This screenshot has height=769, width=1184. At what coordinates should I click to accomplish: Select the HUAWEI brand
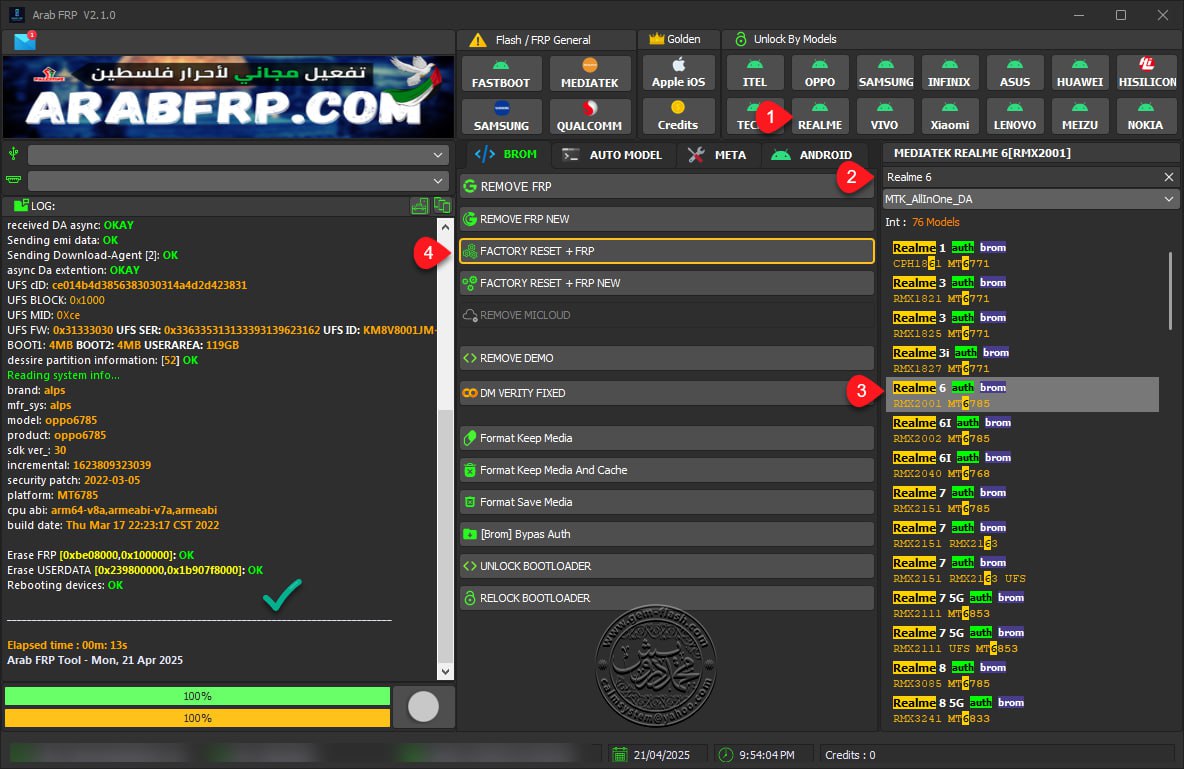click(1080, 73)
